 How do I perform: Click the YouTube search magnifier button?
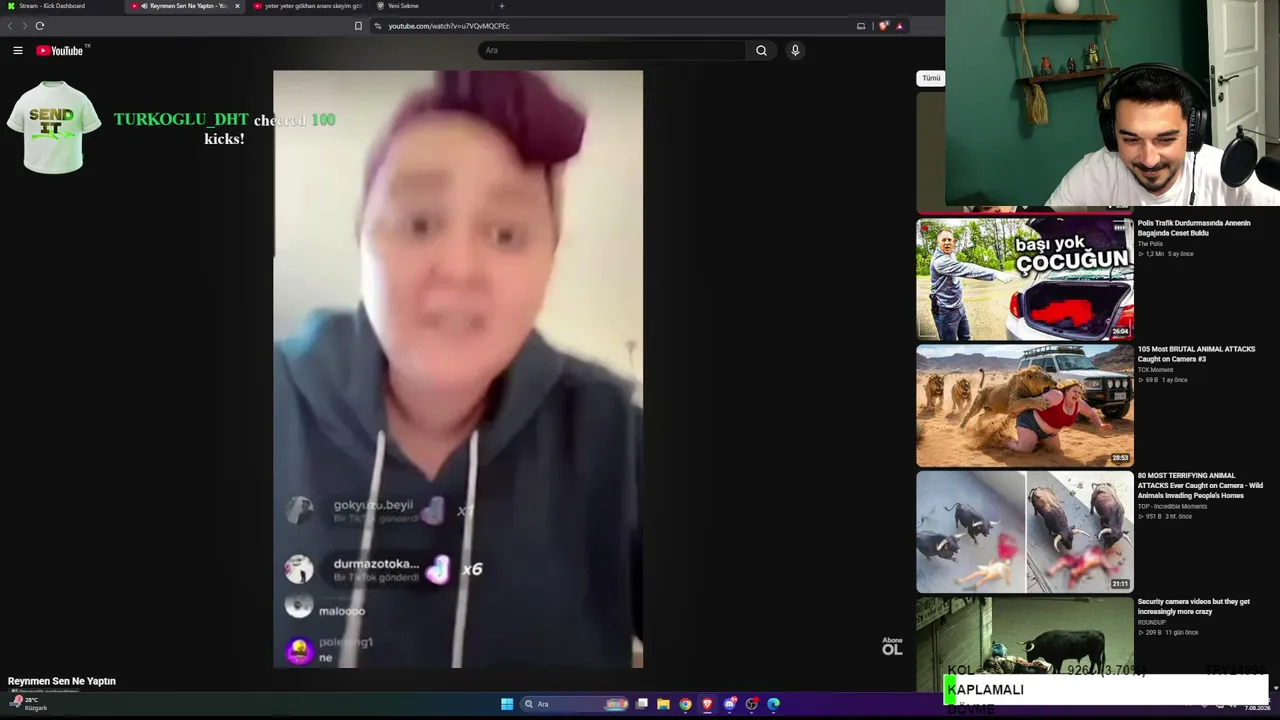pos(761,50)
